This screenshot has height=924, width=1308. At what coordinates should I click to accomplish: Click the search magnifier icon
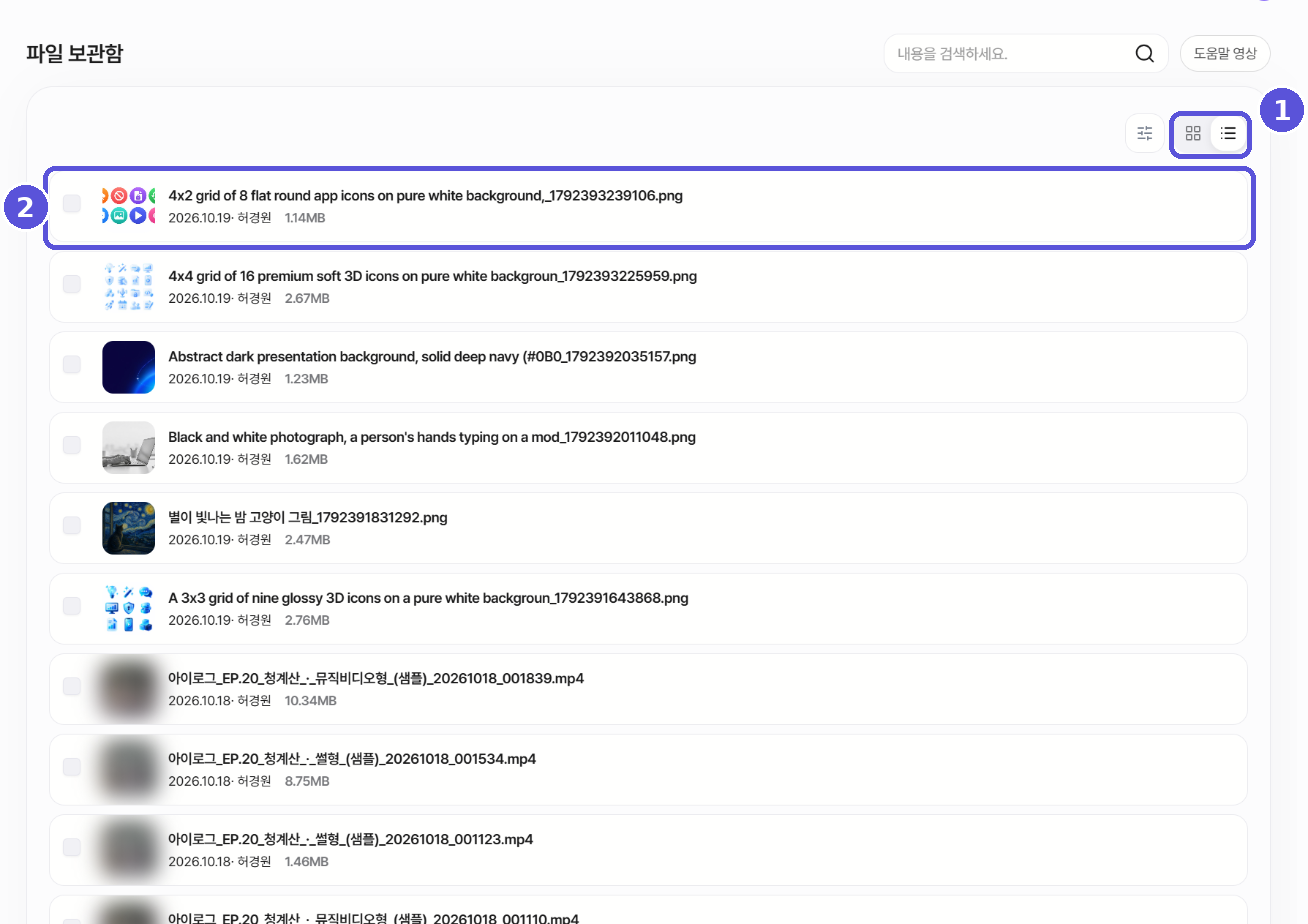pyautogui.click(x=1145, y=53)
